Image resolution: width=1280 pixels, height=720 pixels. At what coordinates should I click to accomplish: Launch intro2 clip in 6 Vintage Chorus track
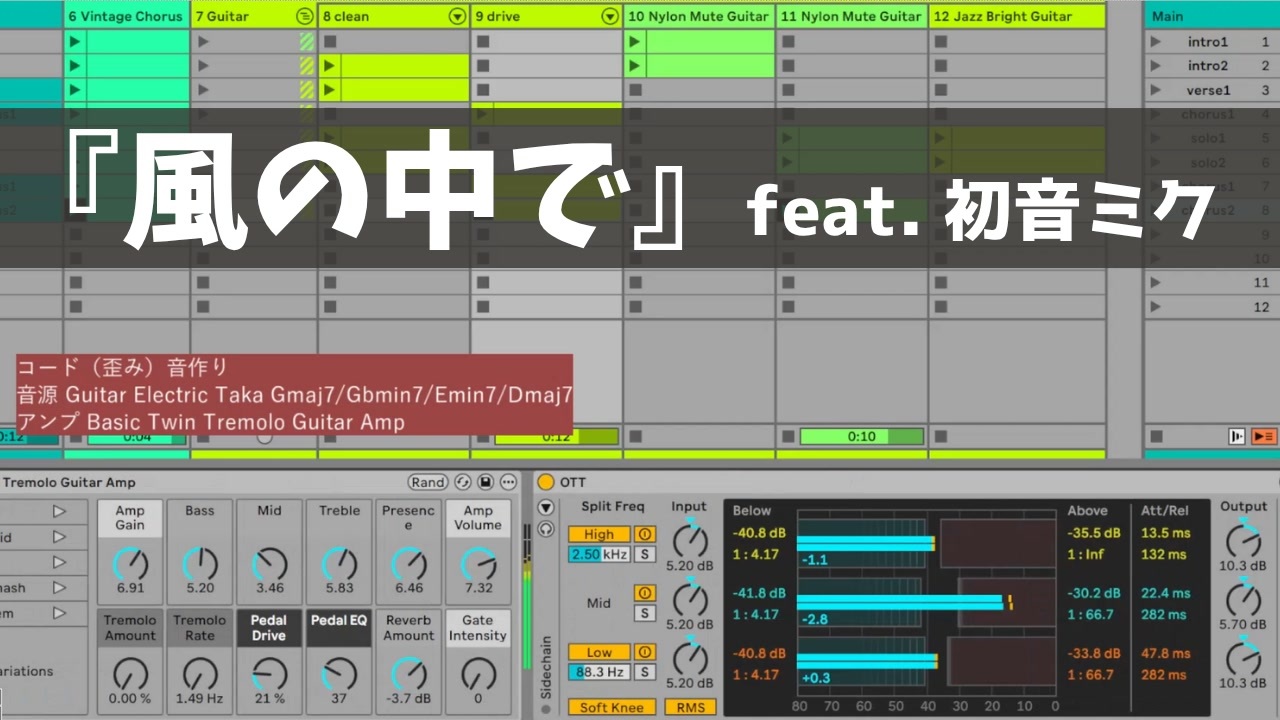pos(75,66)
